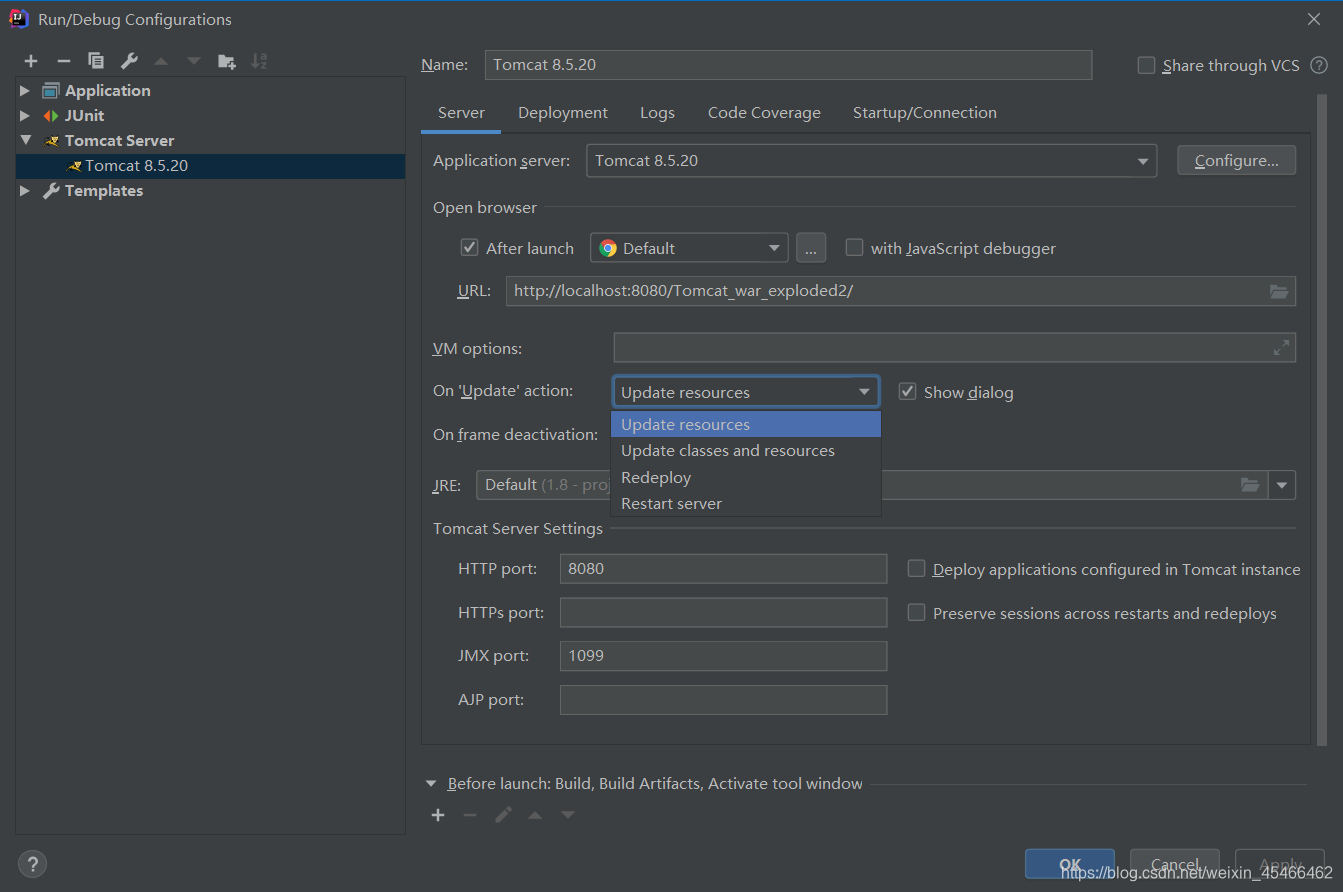Open help with bottom-left question mark button
The height and width of the screenshot is (892, 1343).
[x=32, y=864]
